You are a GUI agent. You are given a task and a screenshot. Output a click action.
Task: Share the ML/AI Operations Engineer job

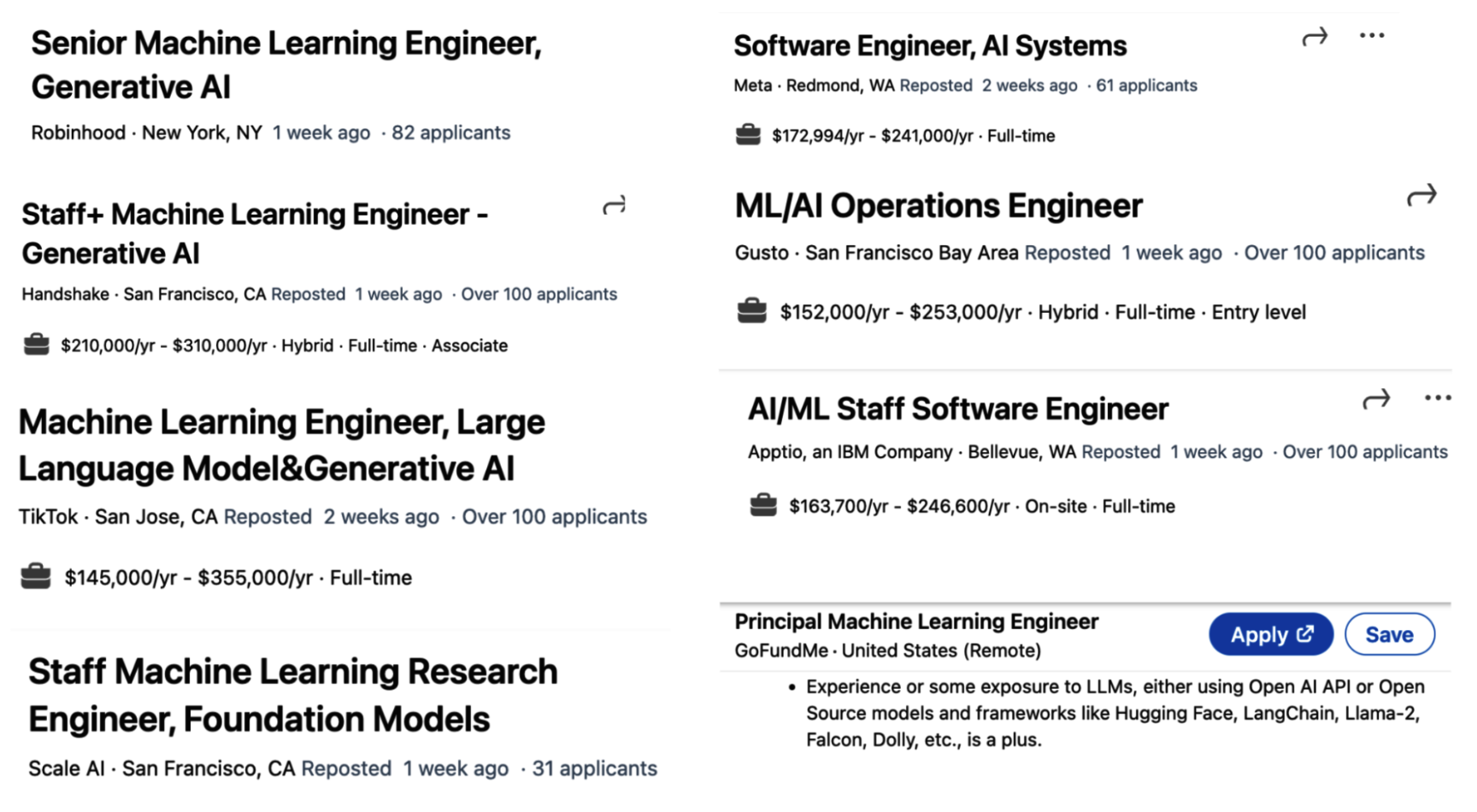pyautogui.click(x=1421, y=195)
